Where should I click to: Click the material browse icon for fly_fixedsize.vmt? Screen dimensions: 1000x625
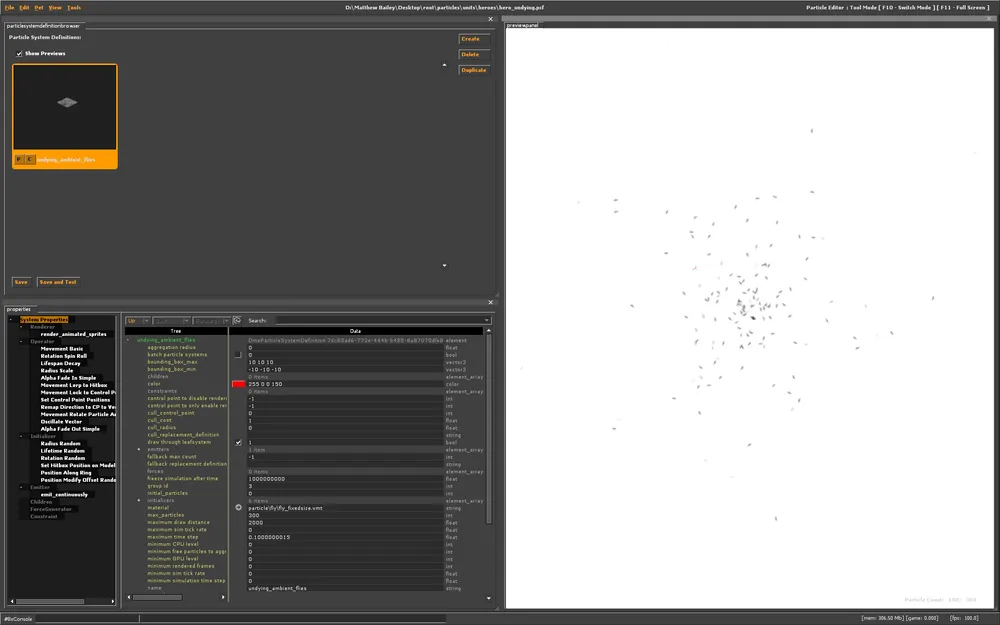point(238,508)
